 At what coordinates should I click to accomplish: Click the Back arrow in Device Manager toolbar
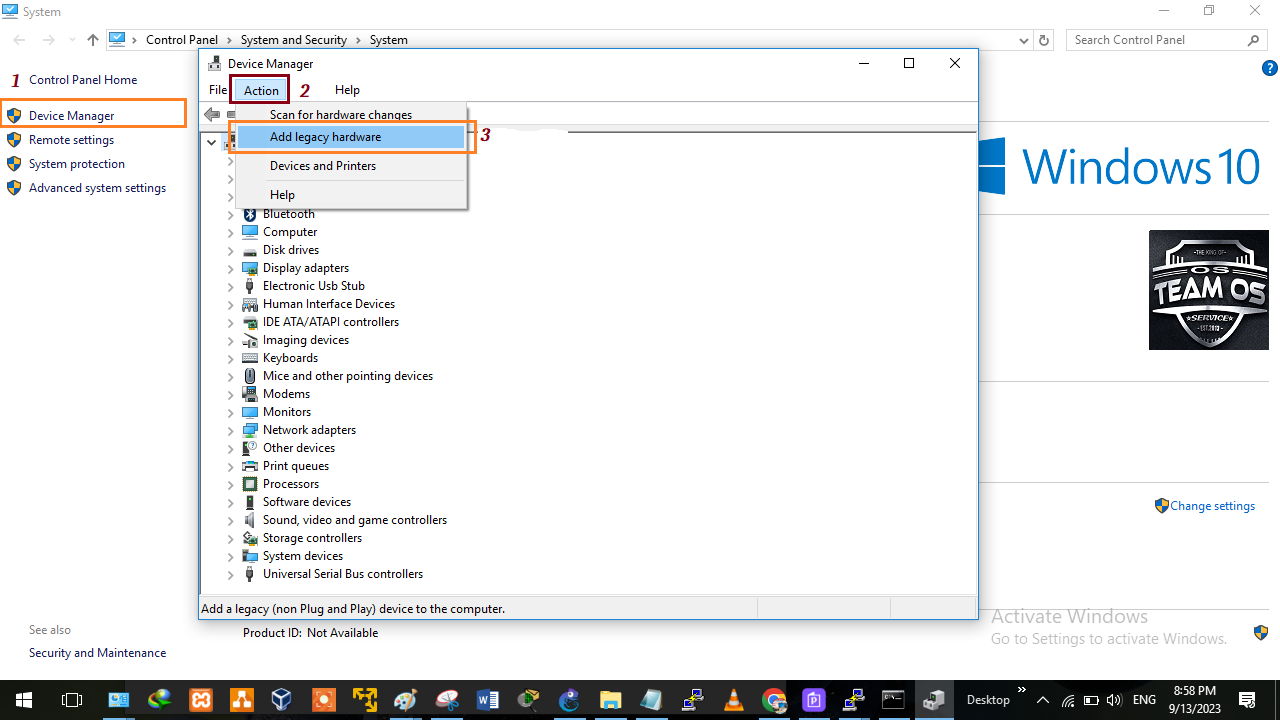[212, 115]
